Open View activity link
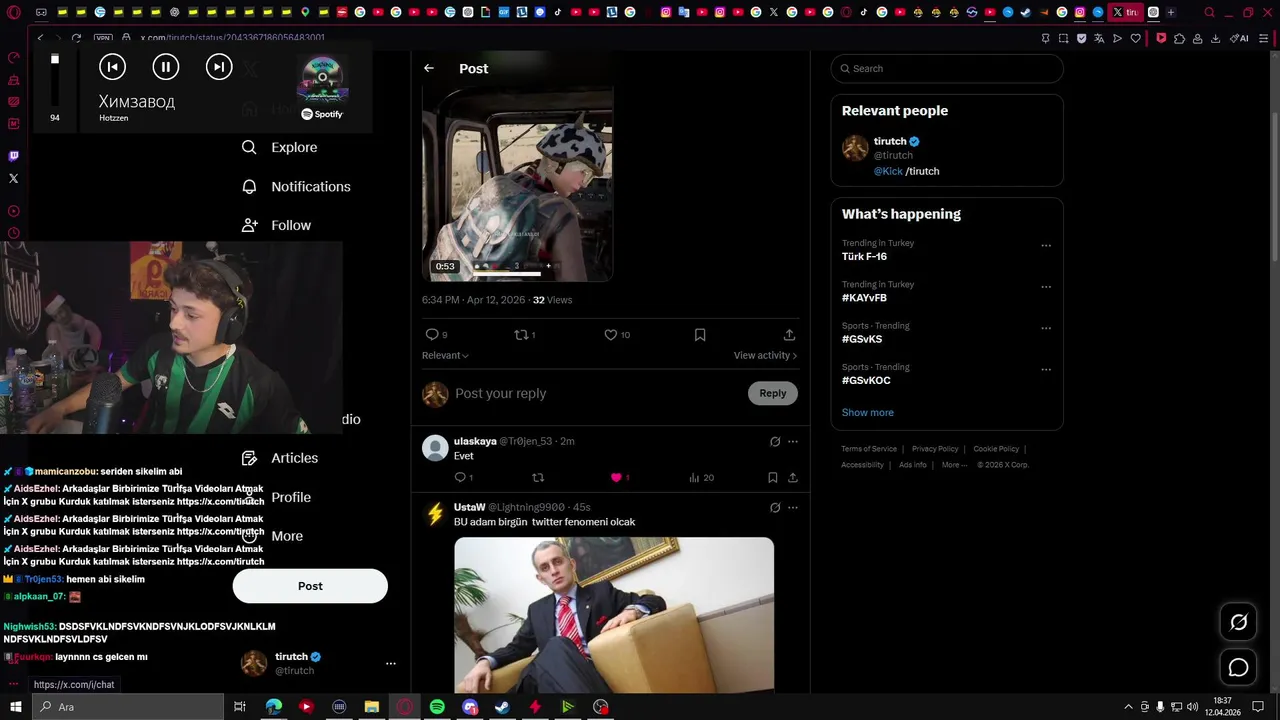 click(765, 355)
